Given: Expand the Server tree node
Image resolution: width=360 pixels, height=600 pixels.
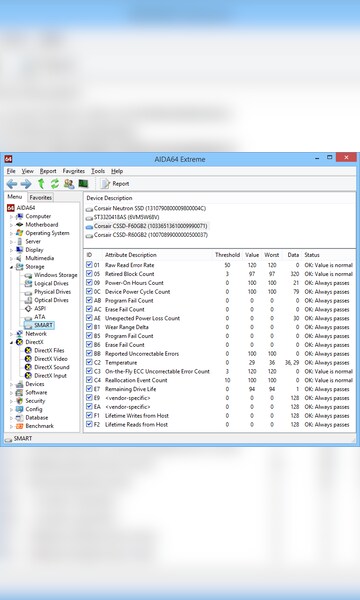Looking at the screenshot, I should tap(11, 242).
